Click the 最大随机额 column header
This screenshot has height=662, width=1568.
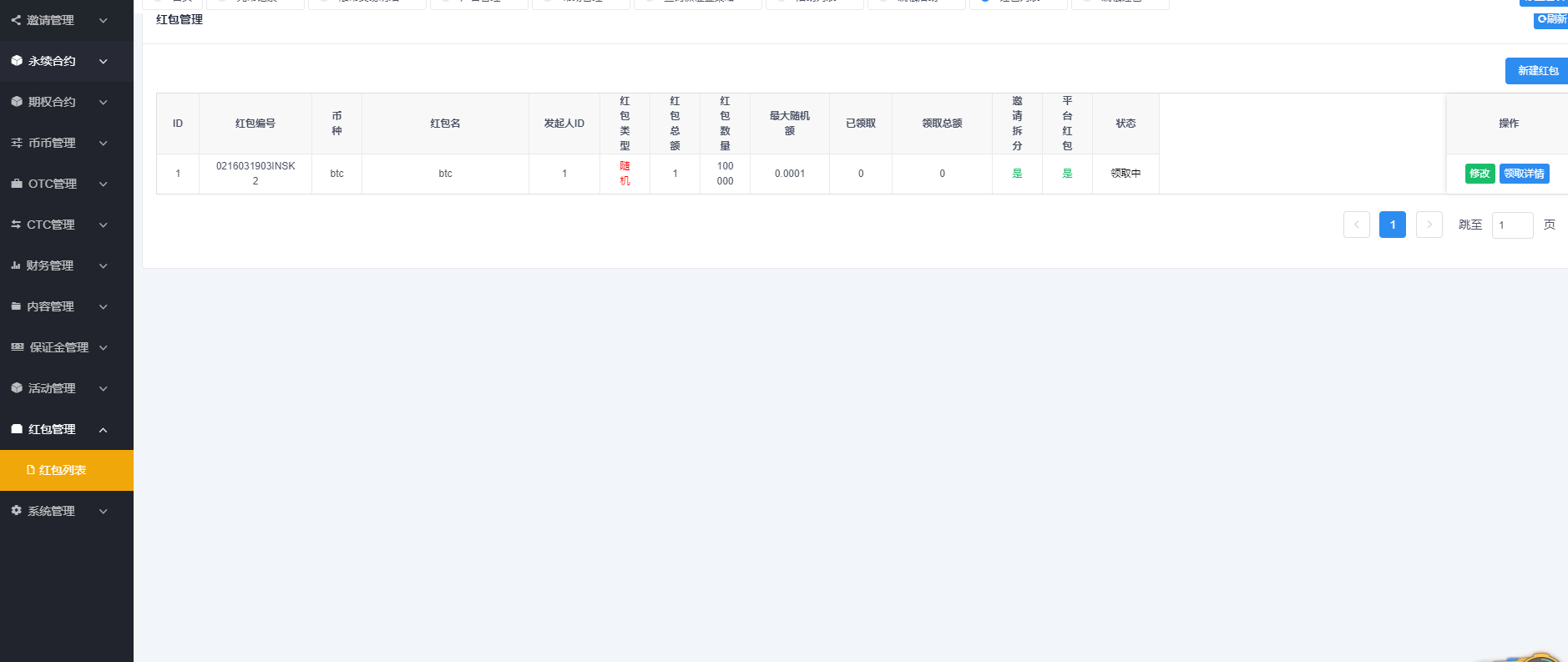click(x=790, y=124)
